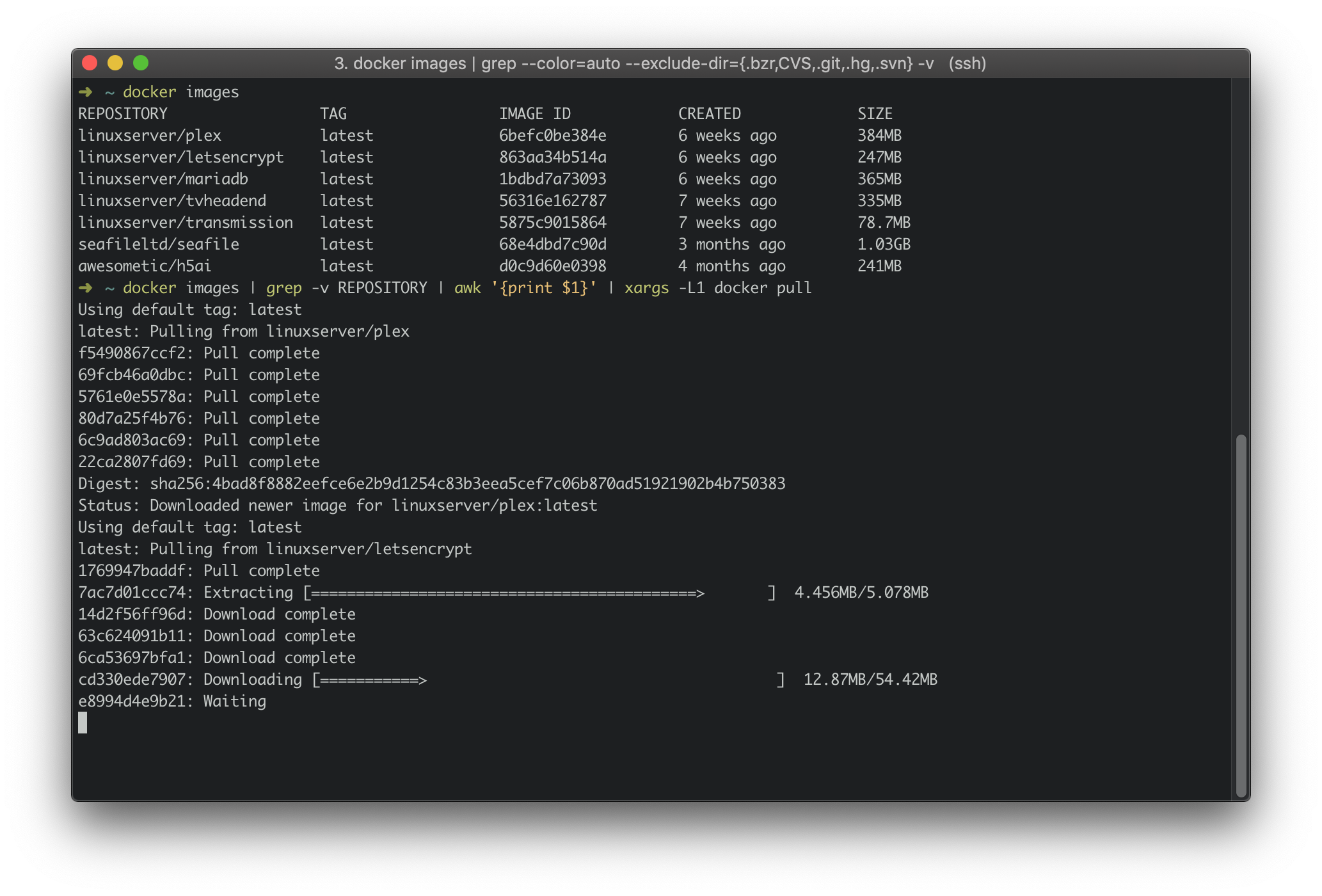The height and width of the screenshot is (896, 1322).
Task: Click the SIZE column header
Action: [875, 114]
